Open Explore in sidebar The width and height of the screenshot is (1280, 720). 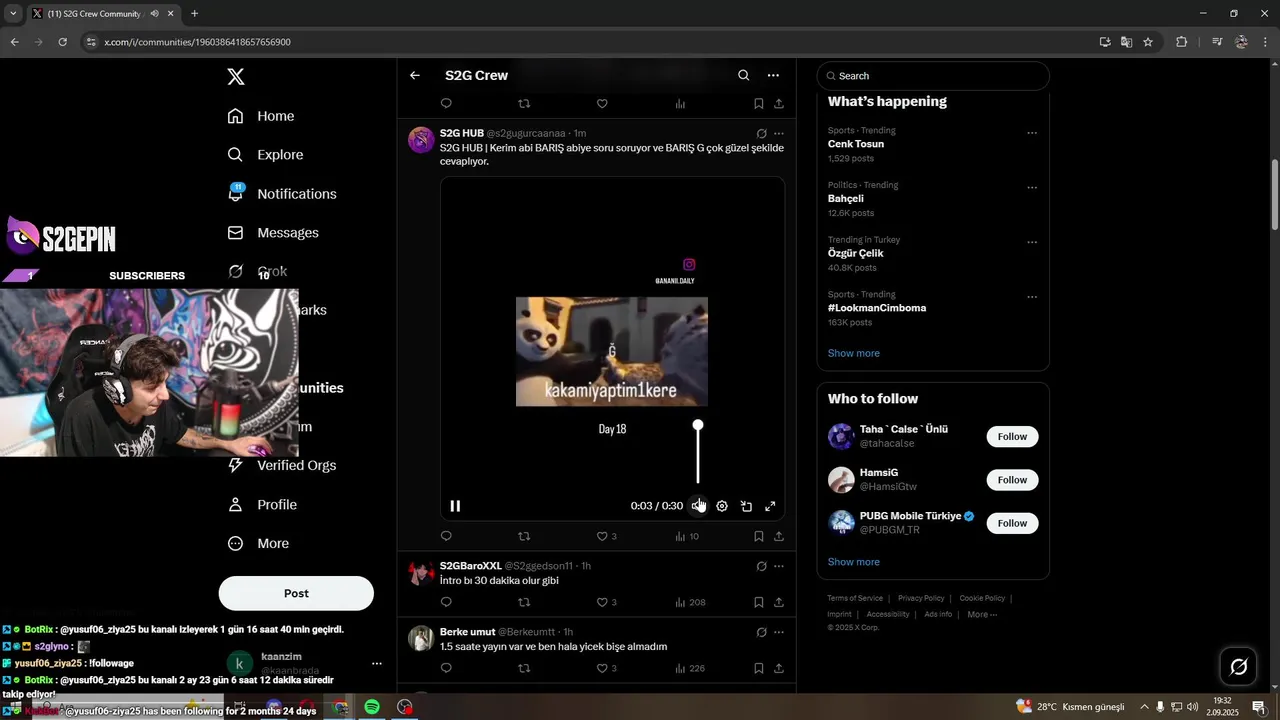tap(266, 155)
